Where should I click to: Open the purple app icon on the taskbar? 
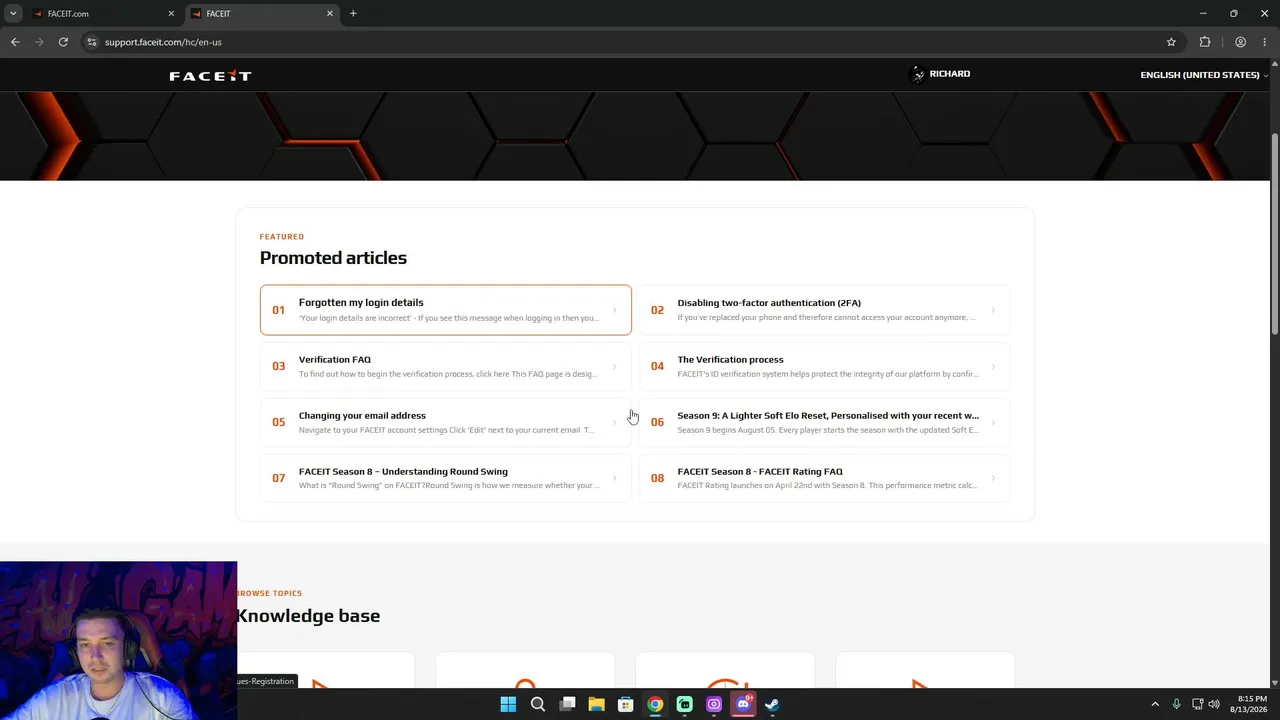714,704
